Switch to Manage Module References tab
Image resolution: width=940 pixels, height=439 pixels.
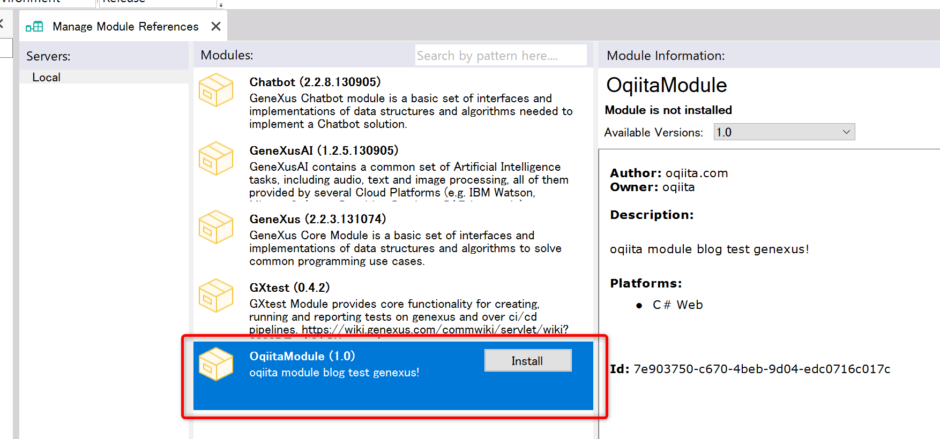click(124, 27)
